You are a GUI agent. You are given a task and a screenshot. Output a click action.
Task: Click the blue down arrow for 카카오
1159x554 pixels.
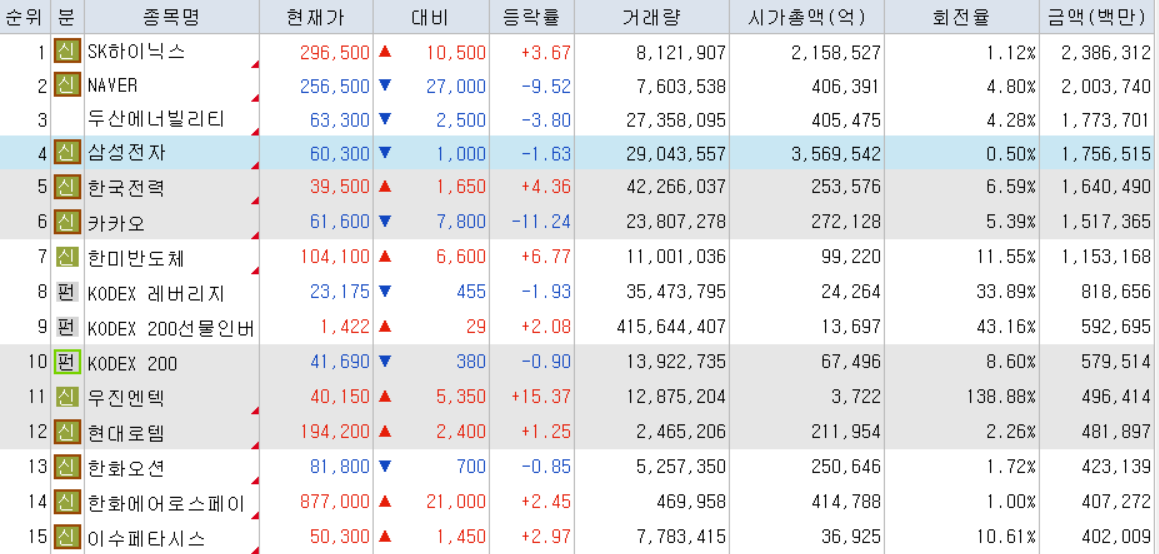(384, 221)
